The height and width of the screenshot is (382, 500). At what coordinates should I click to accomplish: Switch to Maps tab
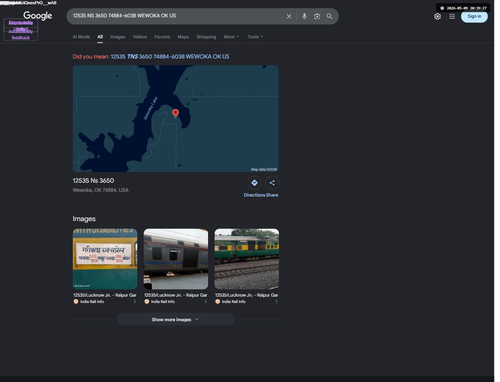point(183,37)
